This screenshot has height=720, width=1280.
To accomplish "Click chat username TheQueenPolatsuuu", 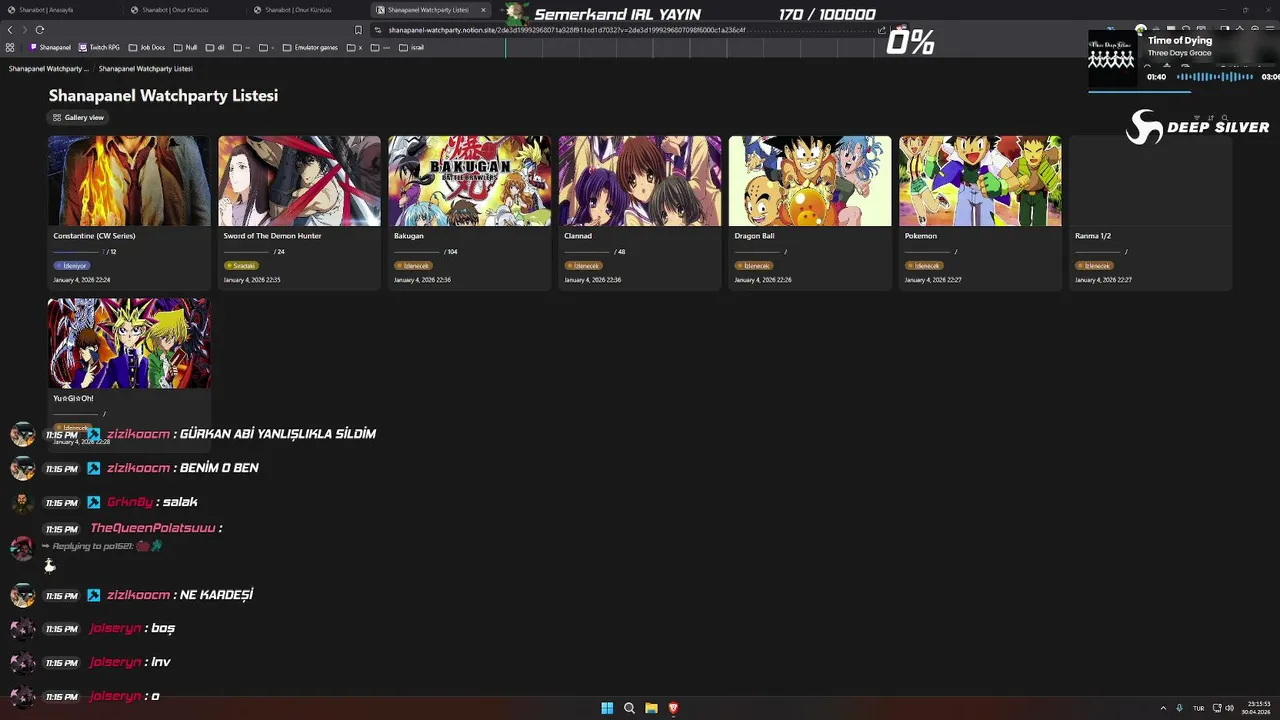I will (x=153, y=528).
